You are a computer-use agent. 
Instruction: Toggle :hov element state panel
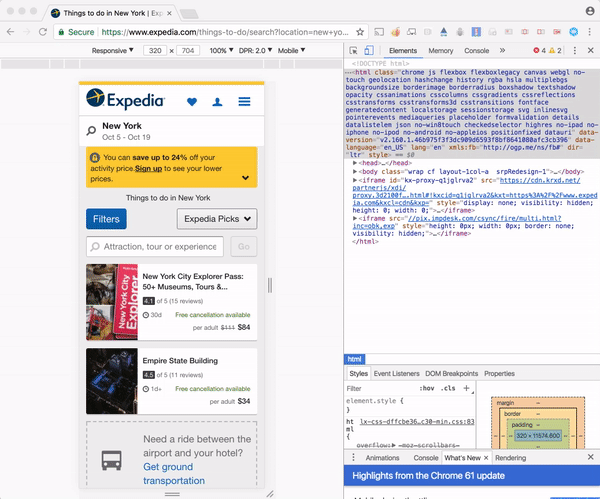[427, 387]
